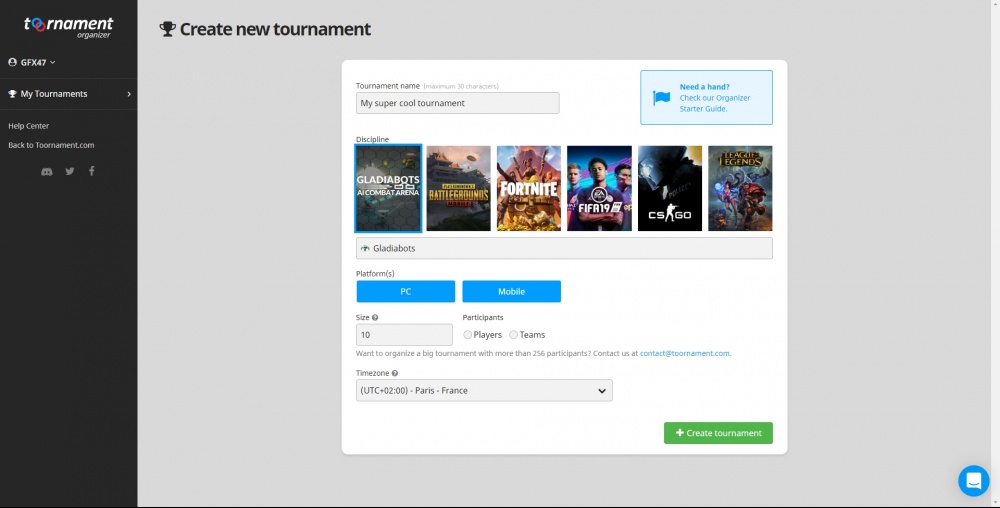Go Back to Toornament.com
The image size is (1000, 508).
coord(51,145)
